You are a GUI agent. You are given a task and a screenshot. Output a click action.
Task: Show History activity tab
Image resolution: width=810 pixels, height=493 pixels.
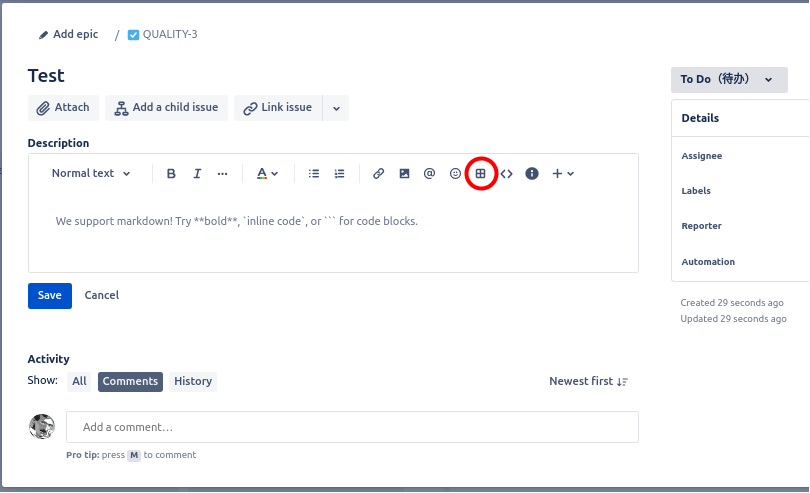(x=193, y=381)
